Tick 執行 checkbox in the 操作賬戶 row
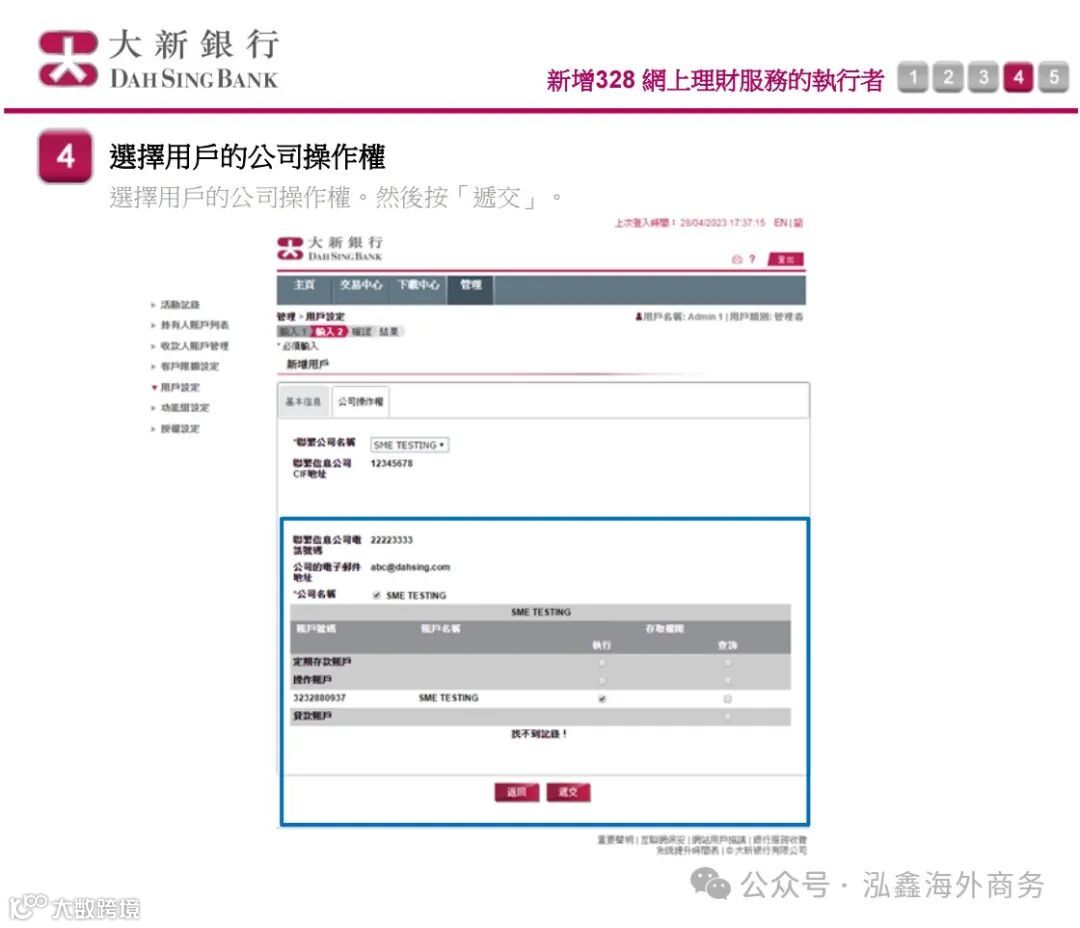This screenshot has width=1080, height=928. point(602,681)
